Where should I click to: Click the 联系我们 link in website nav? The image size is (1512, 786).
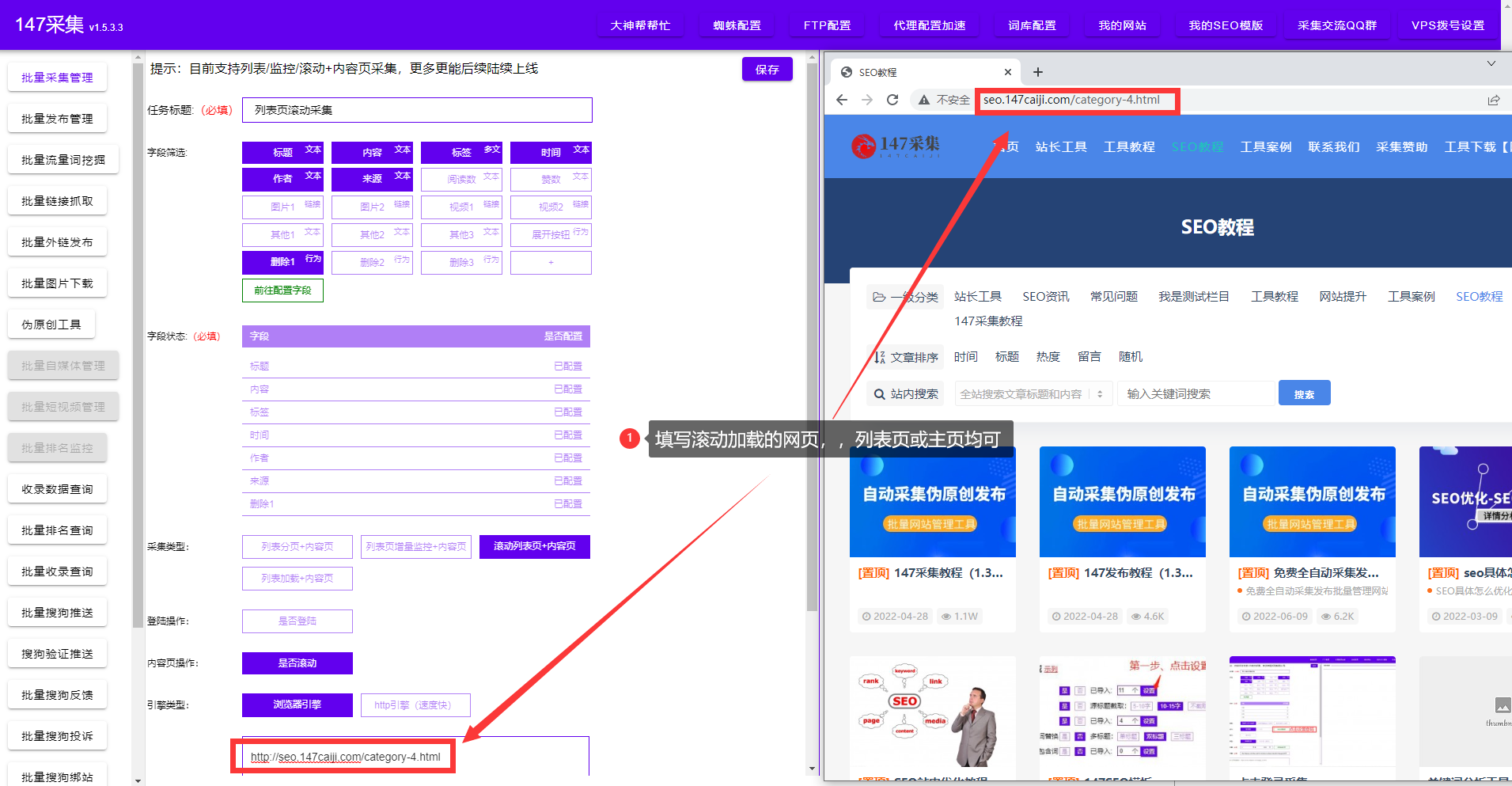(x=1334, y=147)
